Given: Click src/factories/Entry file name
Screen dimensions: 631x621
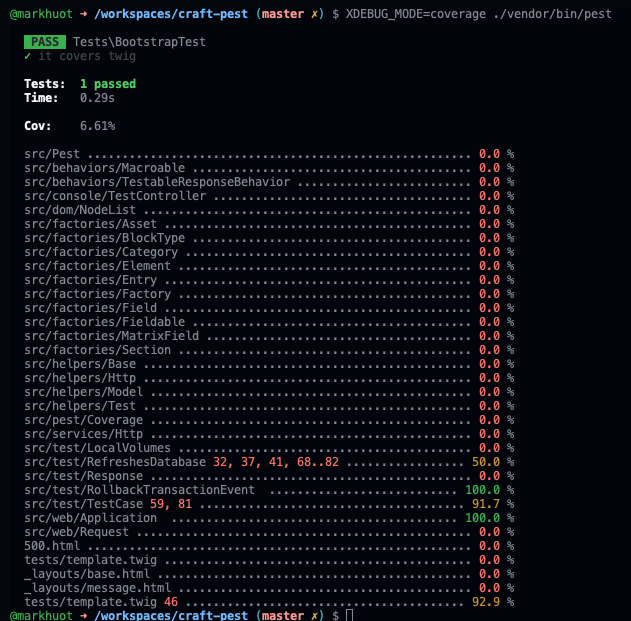Looking at the screenshot, I should tap(91, 280).
